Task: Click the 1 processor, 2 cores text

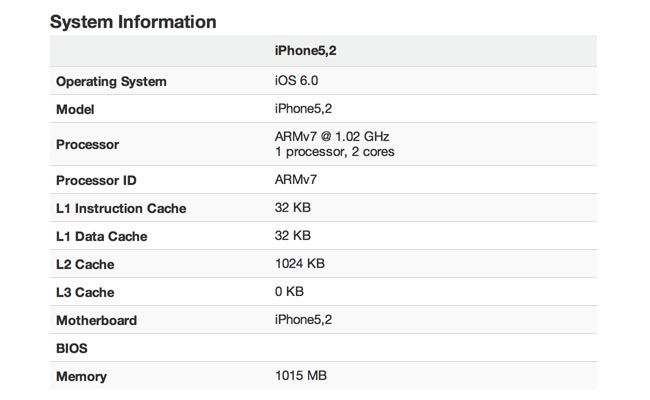Action: click(334, 152)
